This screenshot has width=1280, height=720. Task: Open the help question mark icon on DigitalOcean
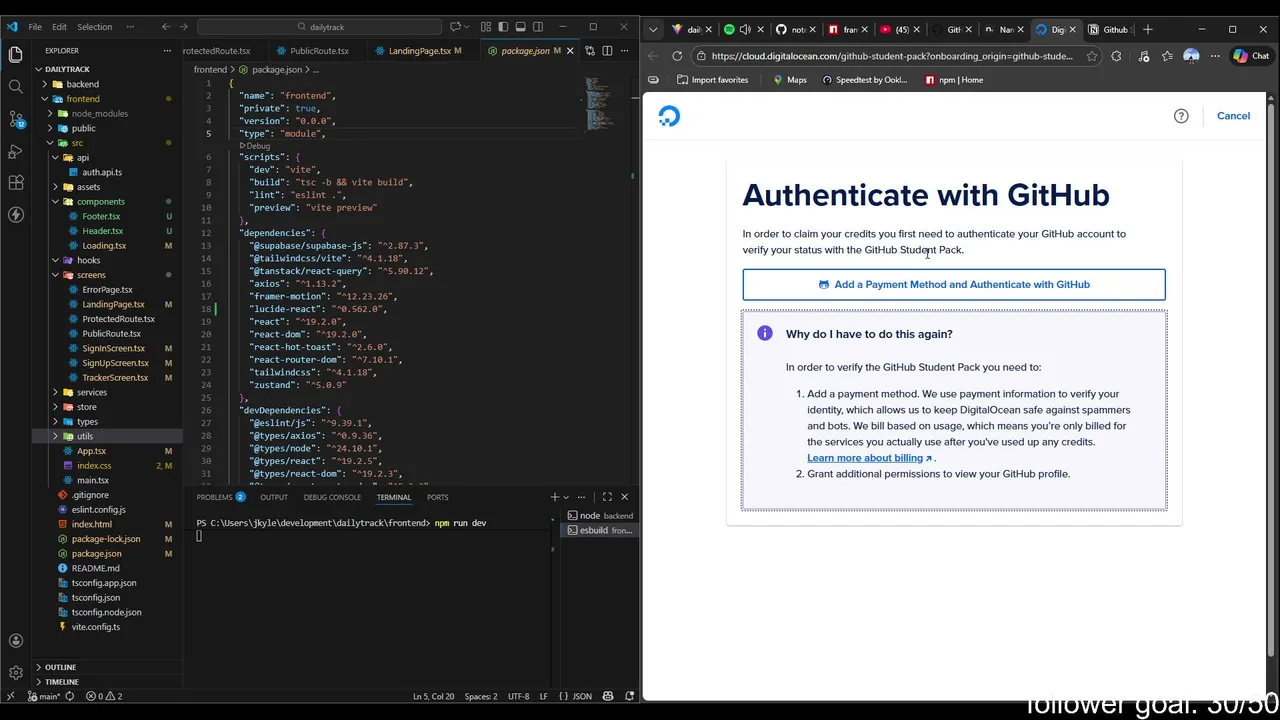(1181, 116)
